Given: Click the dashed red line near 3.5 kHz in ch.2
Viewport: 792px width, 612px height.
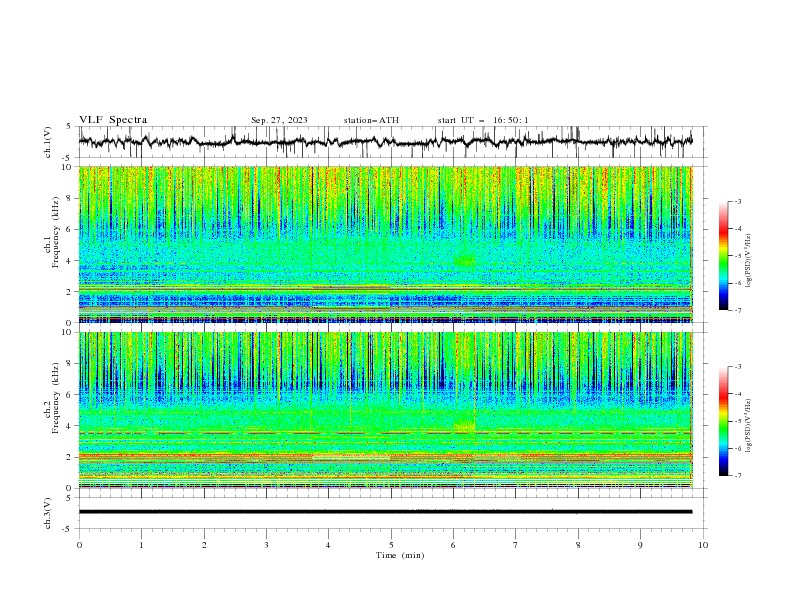Looking at the screenshot, I should (x=385, y=433).
